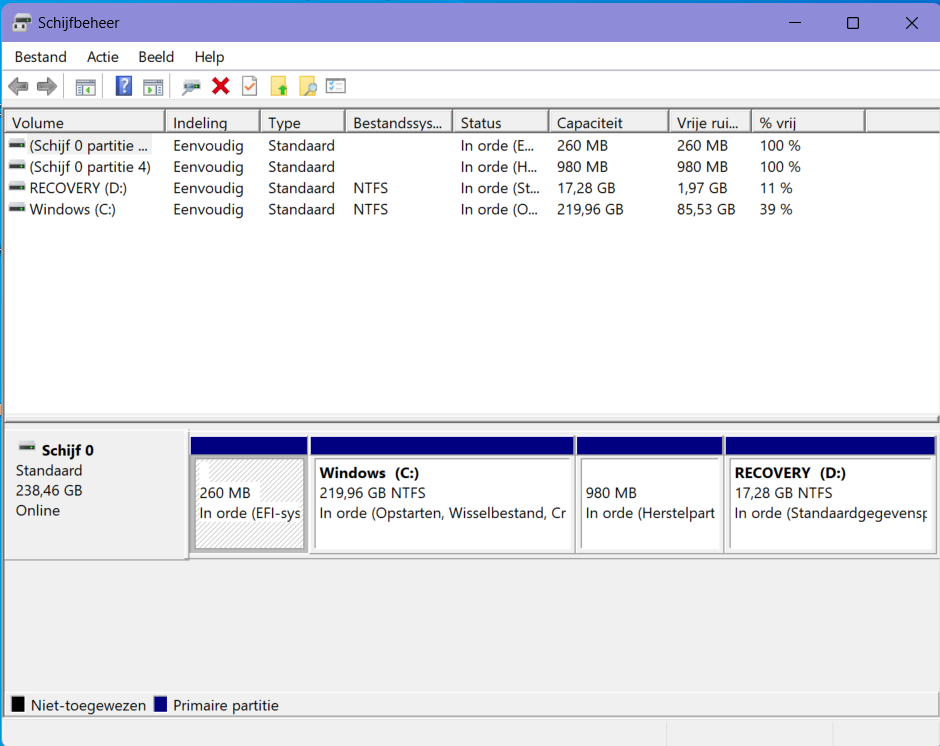Open the Bestand menu

pyautogui.click(x=41, y=57)
